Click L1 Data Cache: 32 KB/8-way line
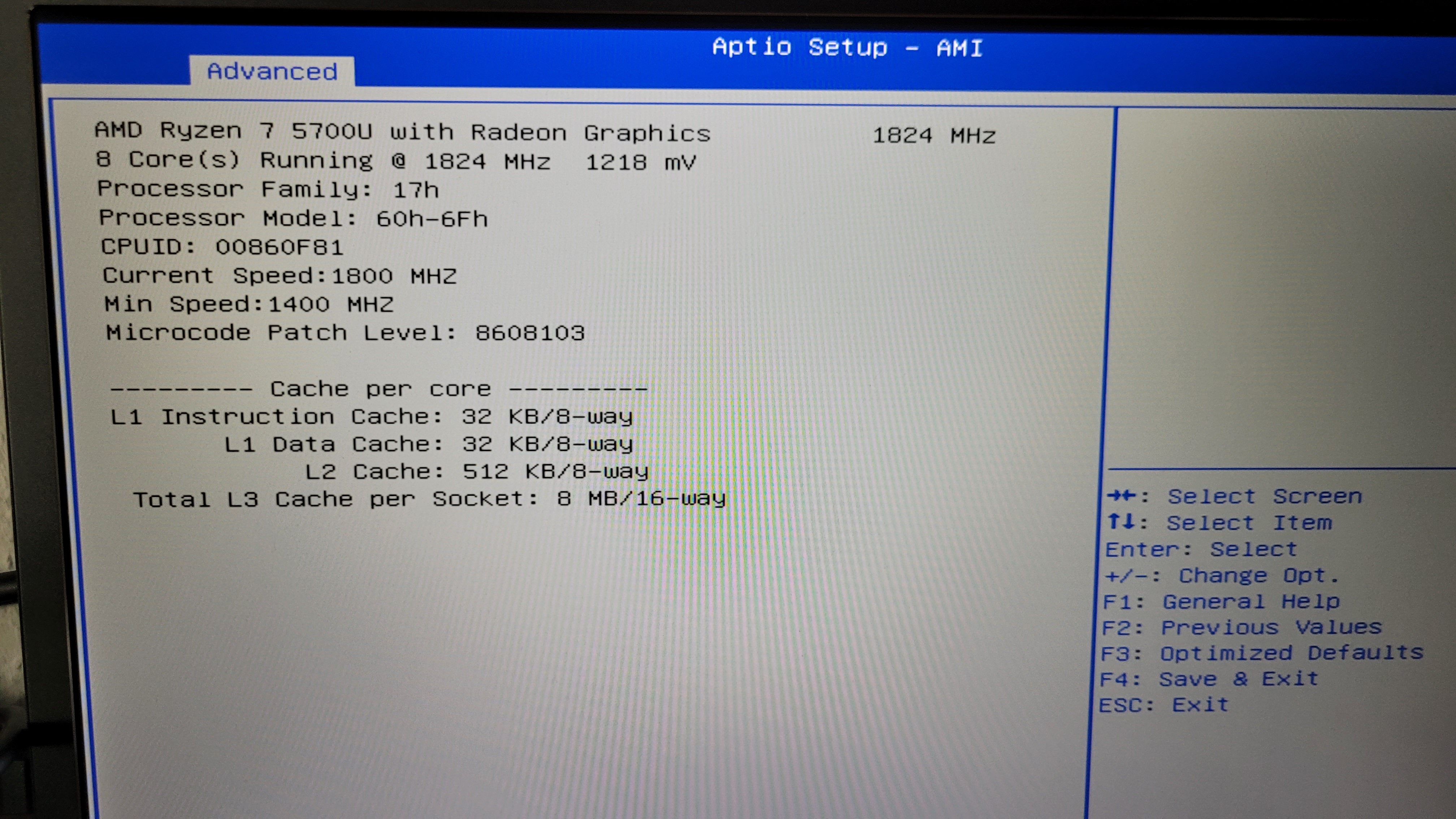Screen dimensions: 1456x819 [428, 445]
